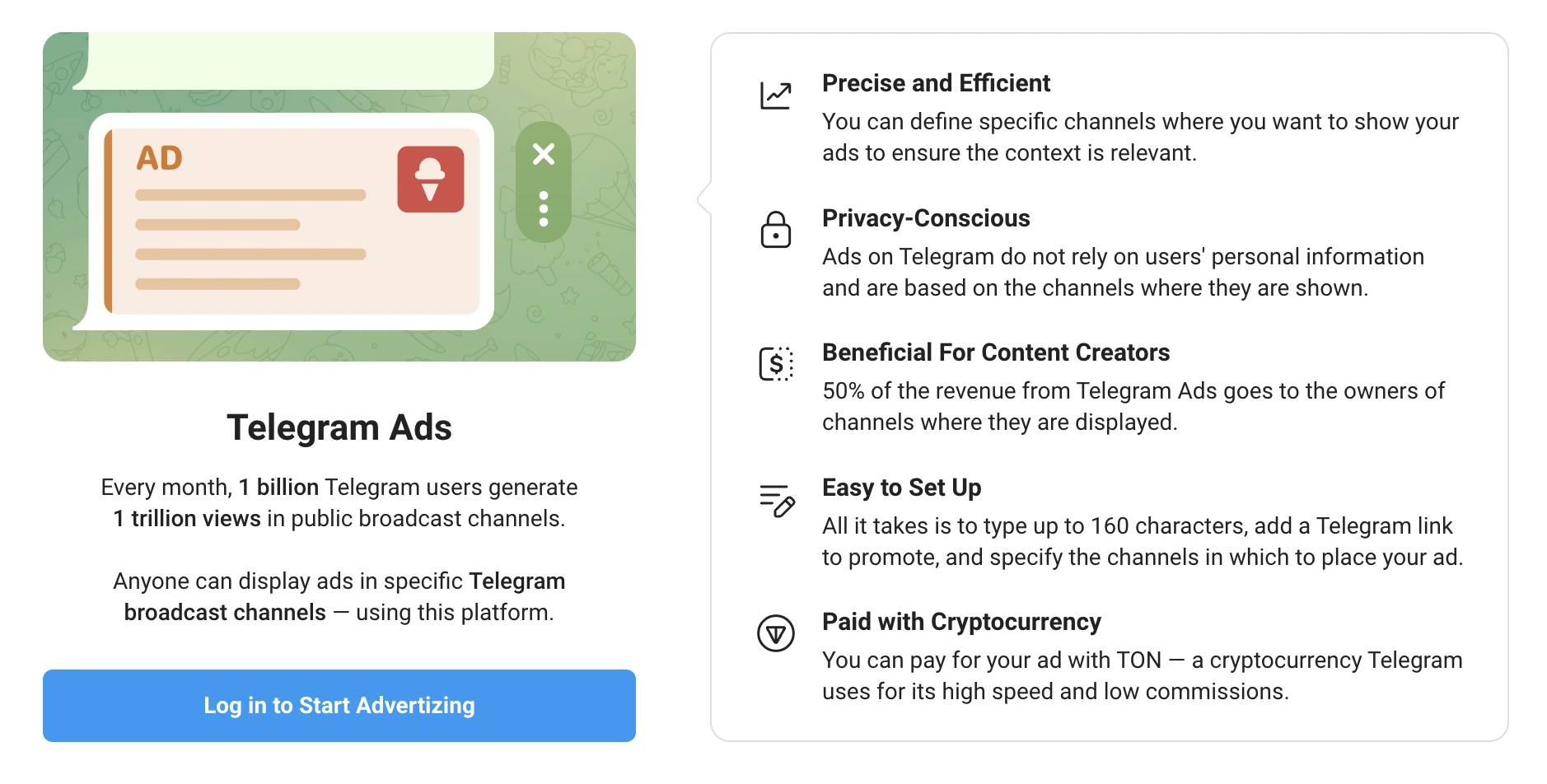Click the X close icon on ad
The image size is (1547, 784).
[544, 154]
